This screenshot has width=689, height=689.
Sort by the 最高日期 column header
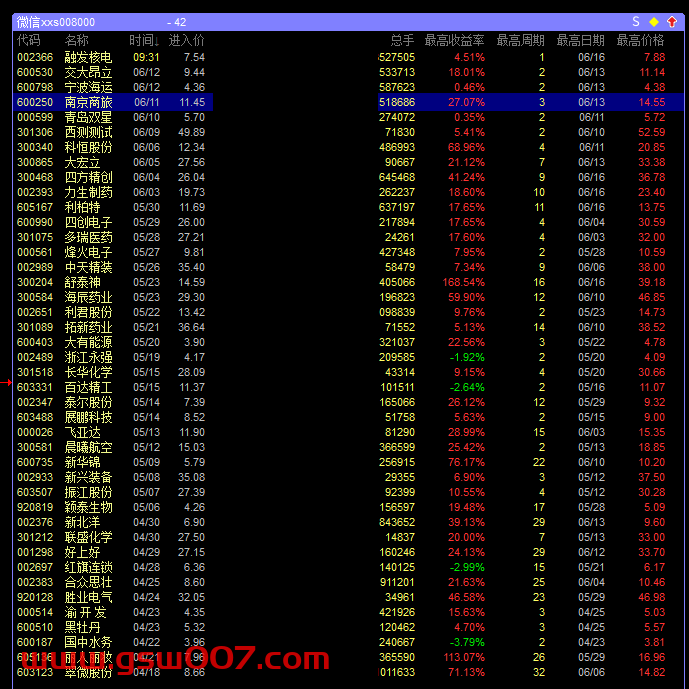tap(580, 40)
